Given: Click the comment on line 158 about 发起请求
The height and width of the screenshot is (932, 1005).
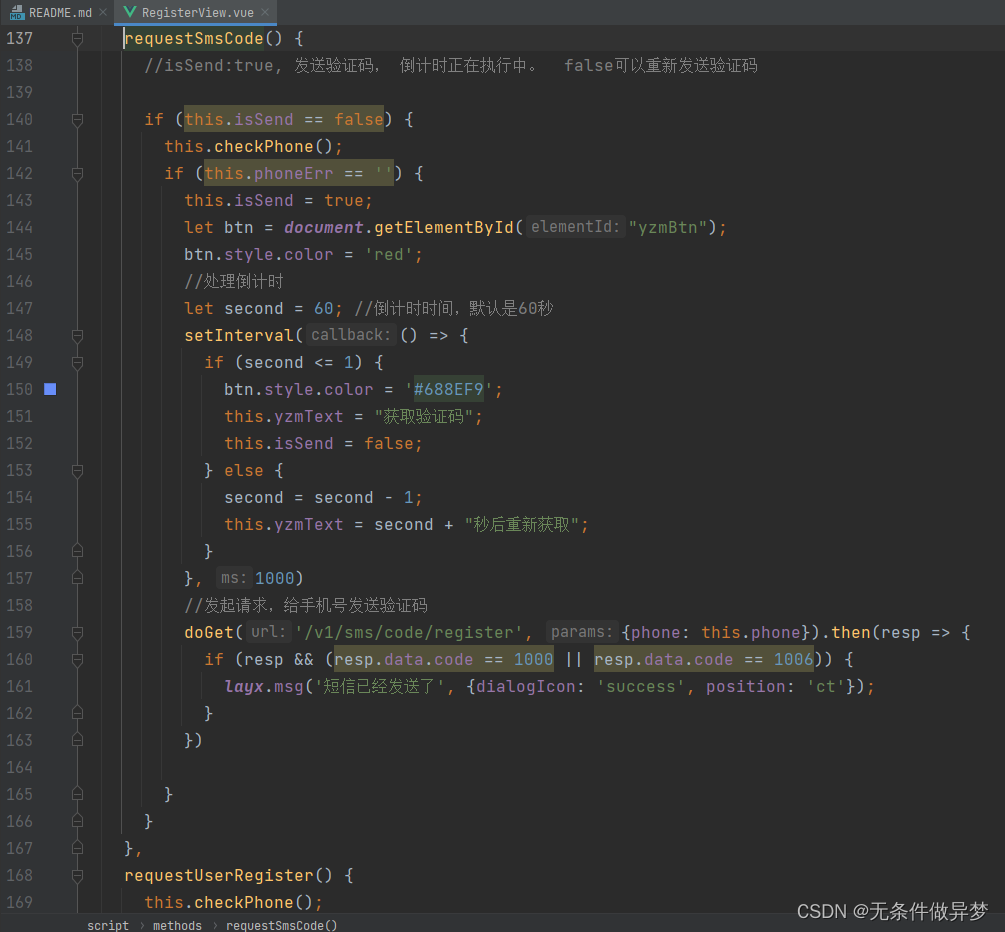Looking at the screenshot, I should click(x=306, y=605).
